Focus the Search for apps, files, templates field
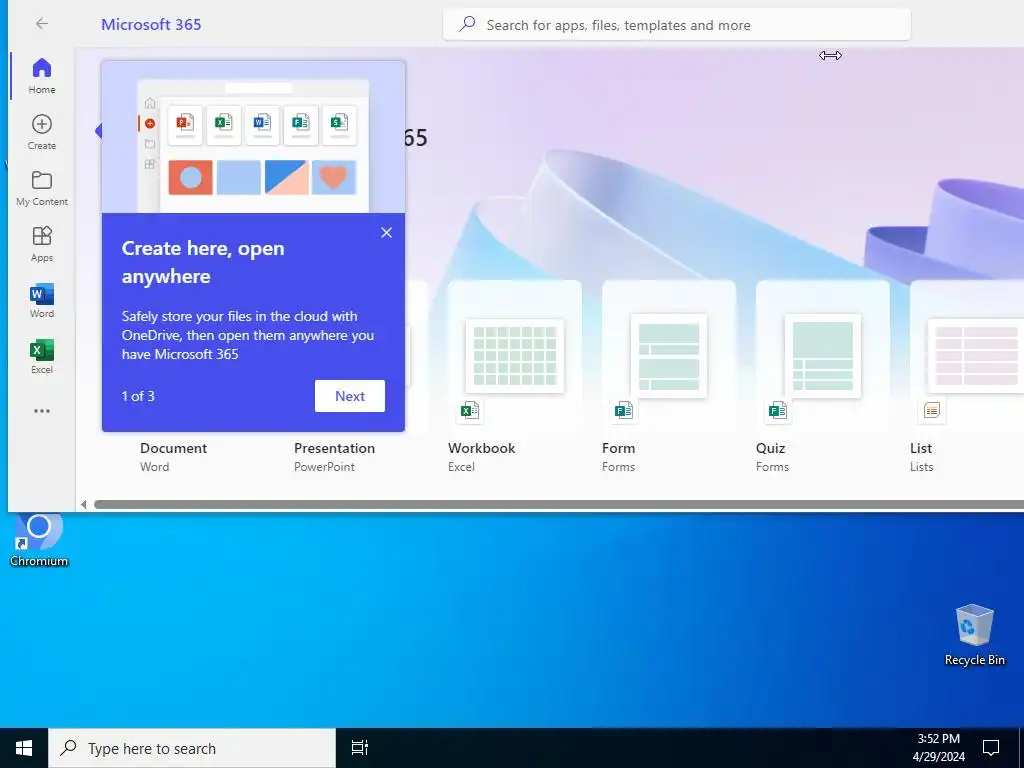 coord(677,25)
